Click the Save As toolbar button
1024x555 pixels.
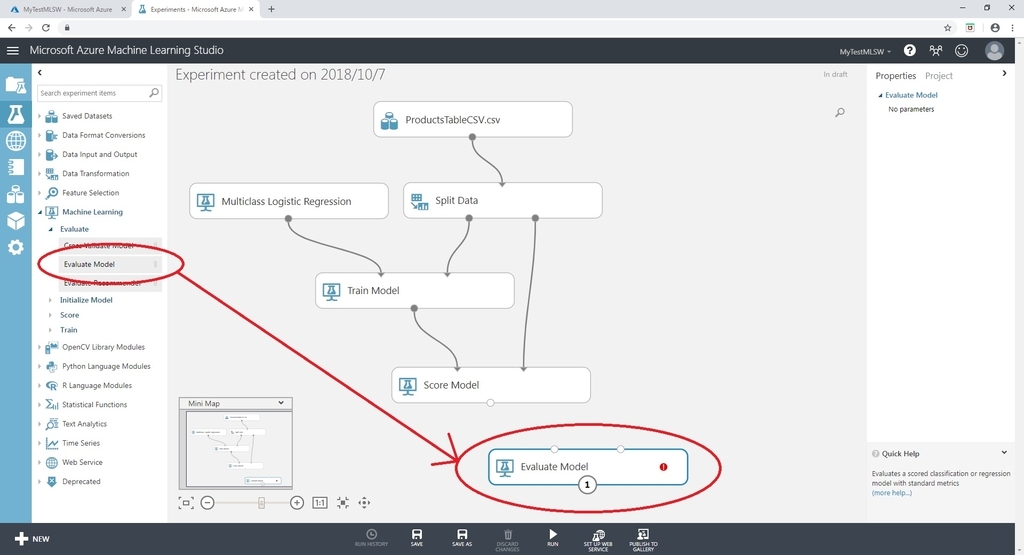(x=462, y=538)
